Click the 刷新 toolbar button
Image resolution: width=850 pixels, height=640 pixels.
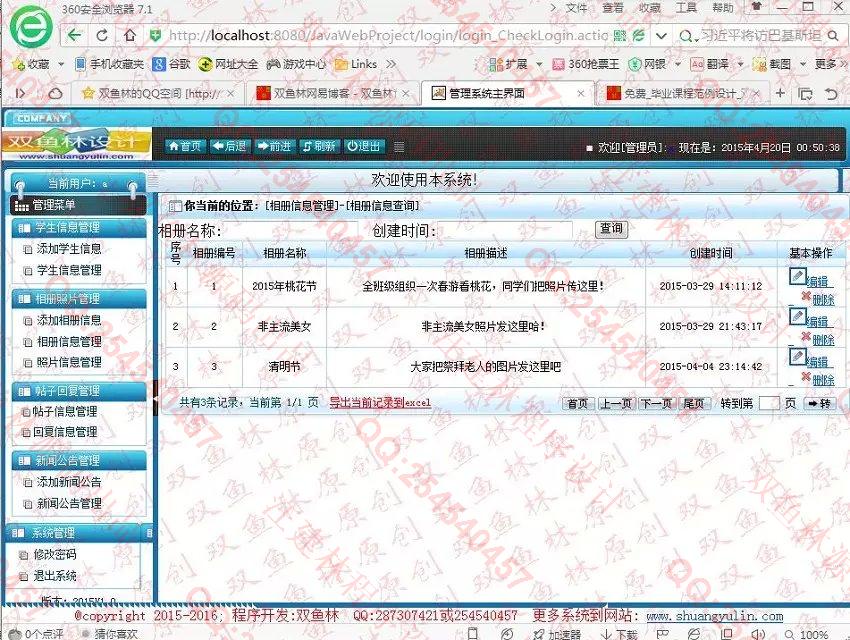click(x=319, y=146)
